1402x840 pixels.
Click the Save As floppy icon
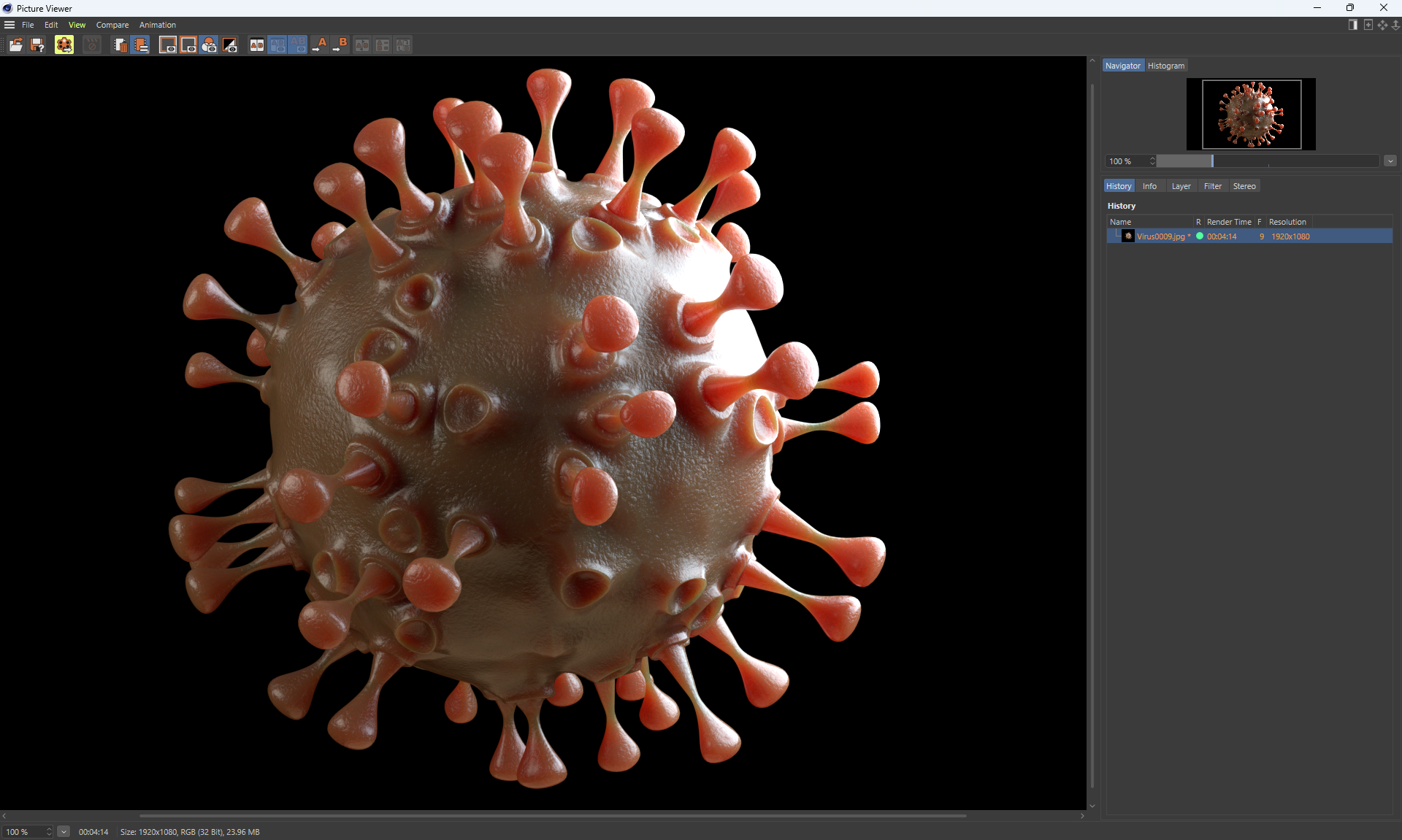pos(37,45)
